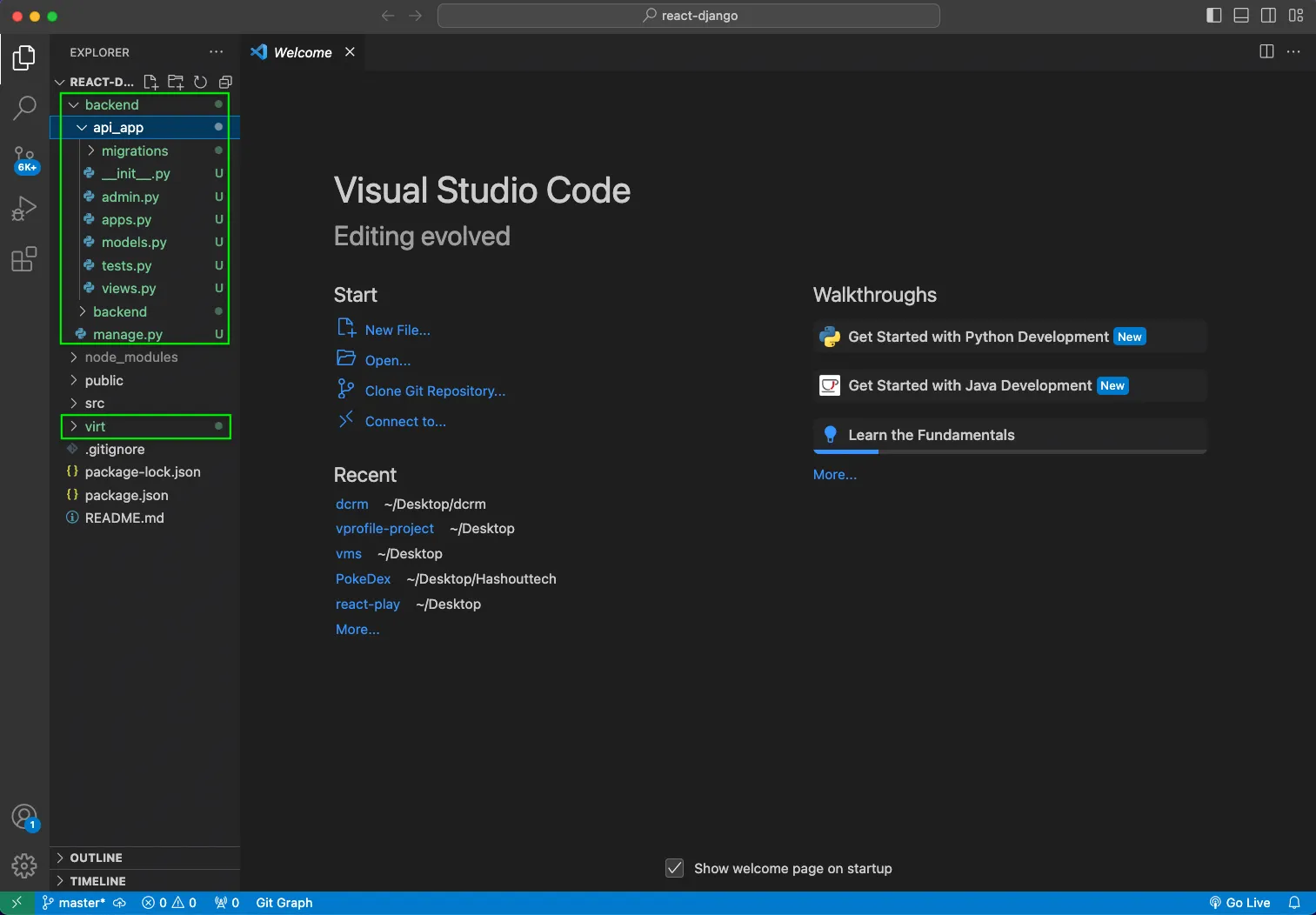Click More... under Recent list
Image resolution: width=1316 pixels, height=915 pixels.
click(357, 630)
